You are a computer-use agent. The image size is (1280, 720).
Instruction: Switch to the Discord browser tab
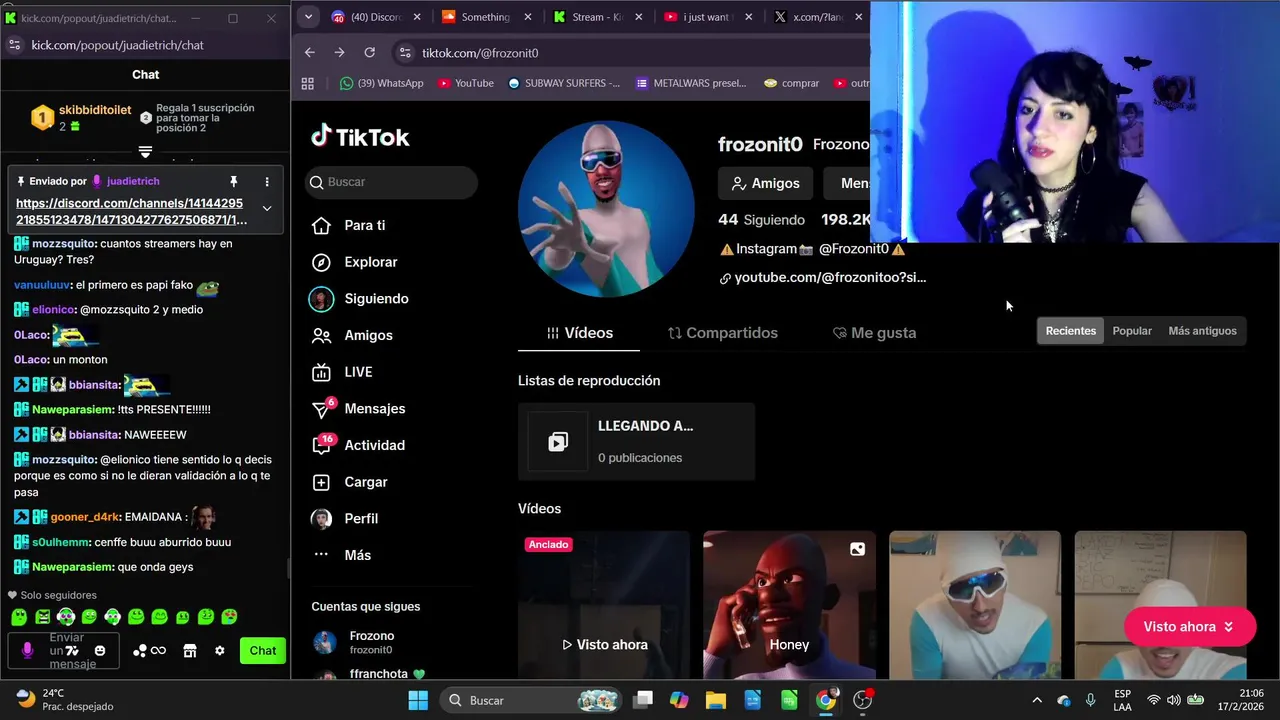pos(377,17)
